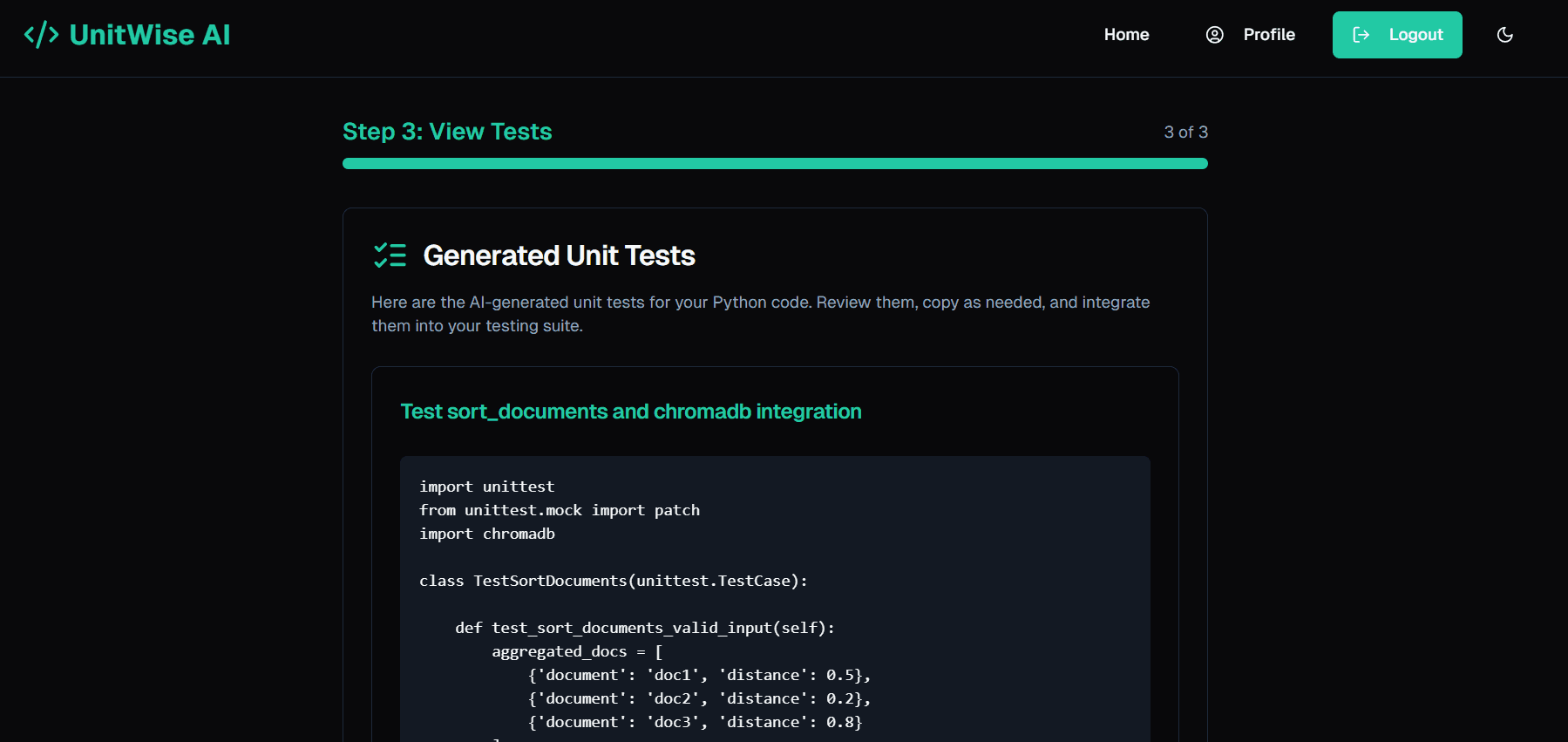Click the wizard step progress bar

[x=775, y=164]
